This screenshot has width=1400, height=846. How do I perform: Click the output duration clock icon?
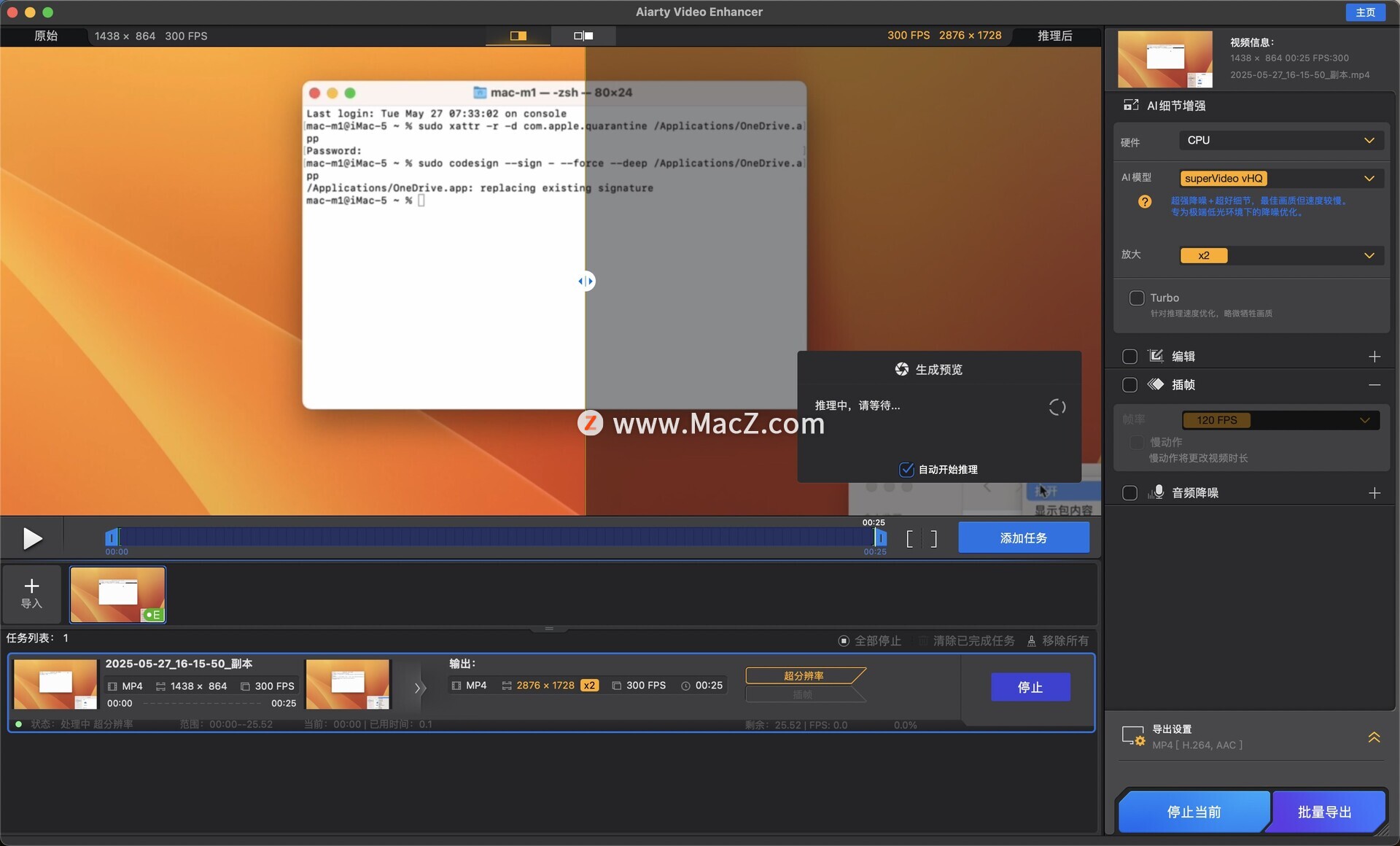point(685,686)
